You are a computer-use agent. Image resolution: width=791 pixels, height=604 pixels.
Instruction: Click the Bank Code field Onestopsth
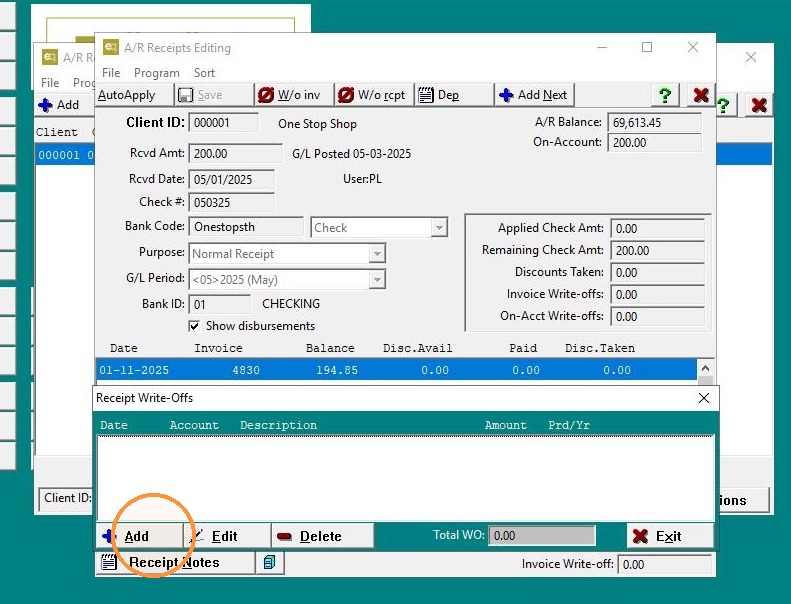click(246, 227)
